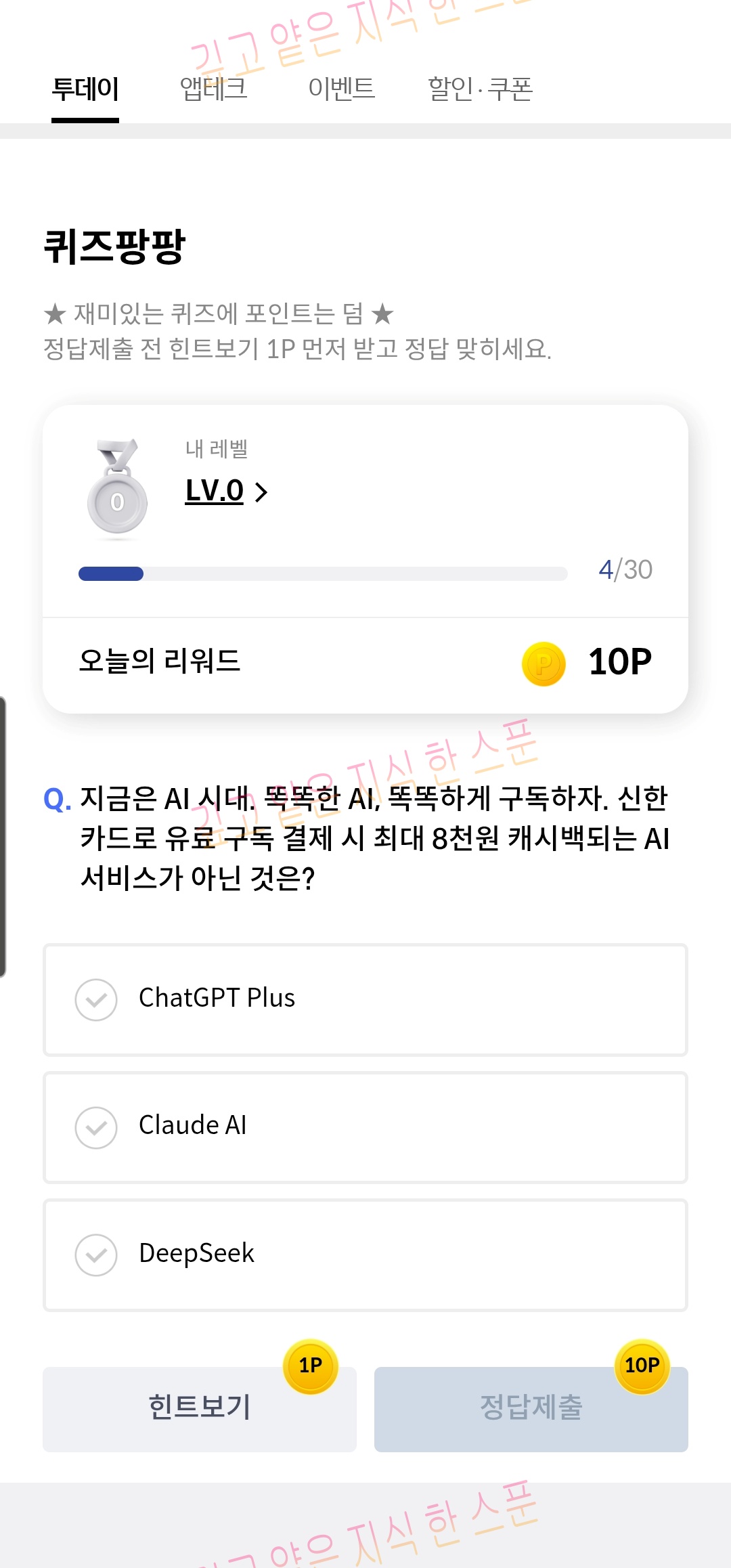Click the silver level medal icon
Image resolution: width=731 pixels, height=1568 pixels.
[117, 487]
